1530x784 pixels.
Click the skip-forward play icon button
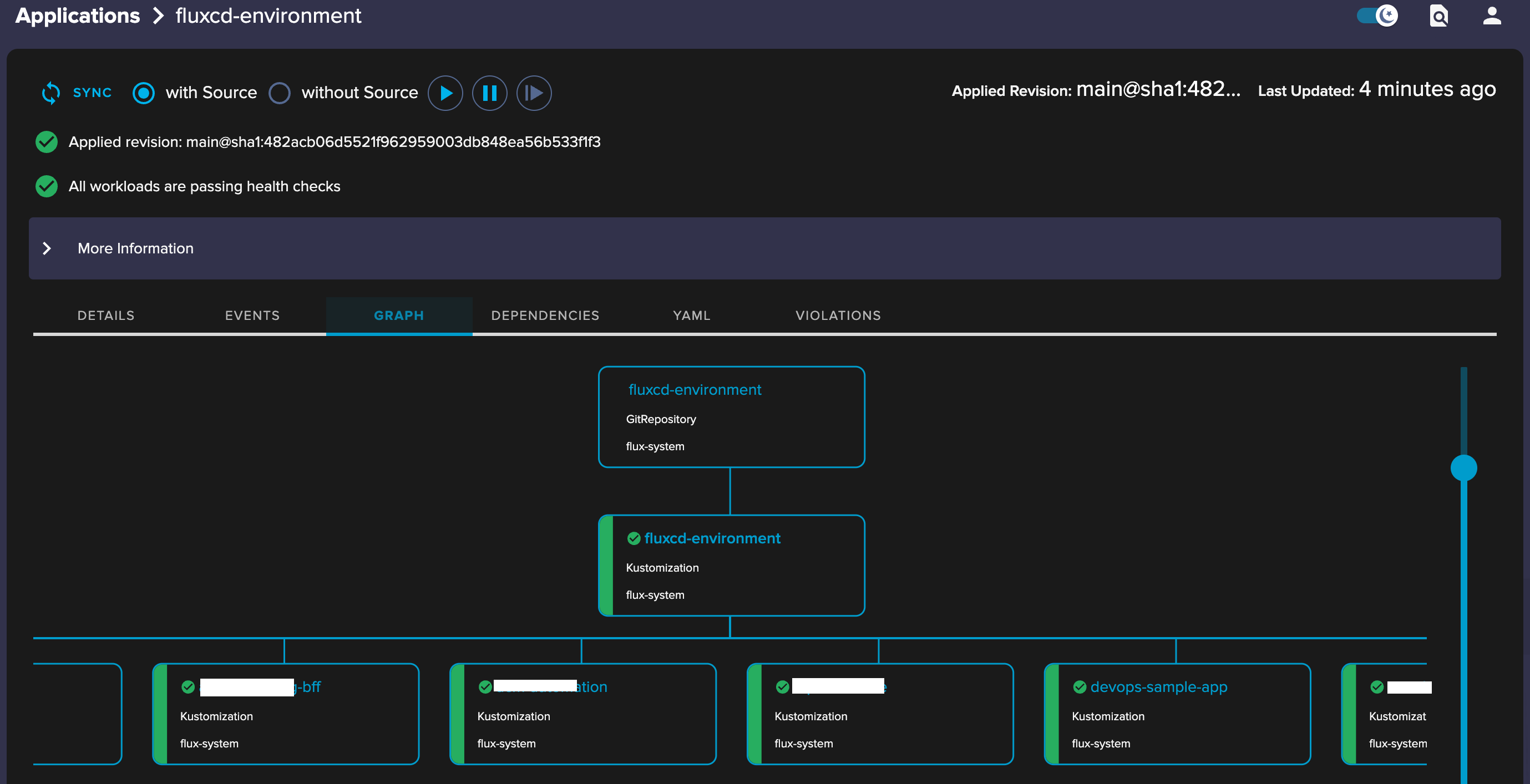[x=533, y=93]
